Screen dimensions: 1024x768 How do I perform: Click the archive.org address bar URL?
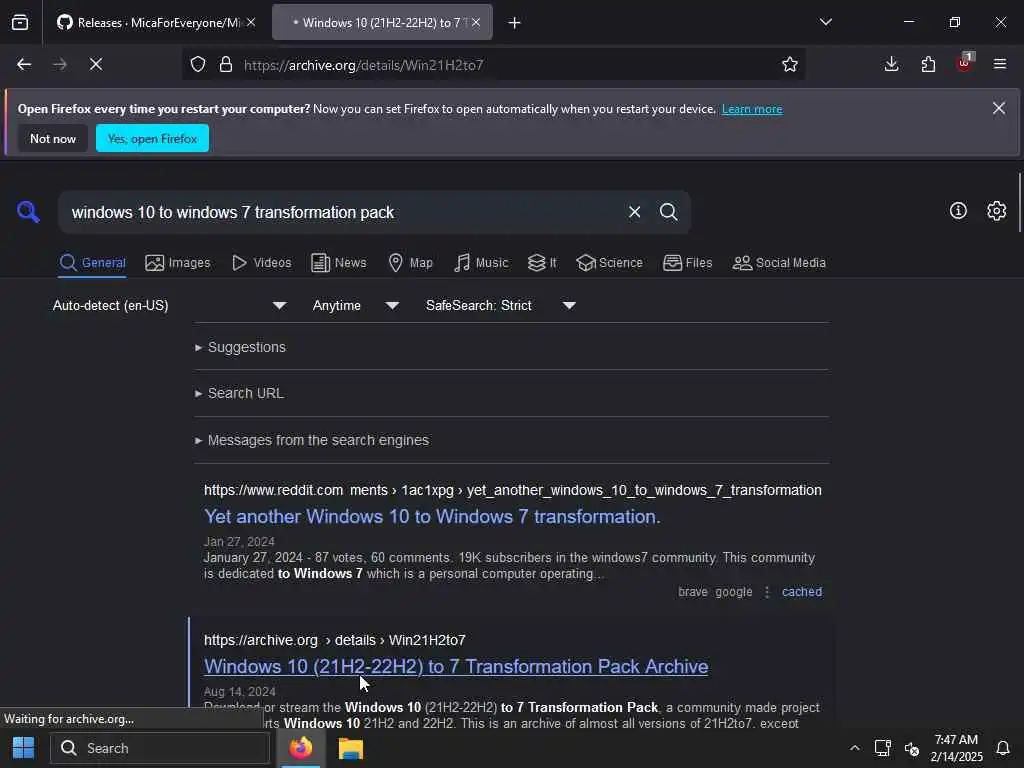pos(363,65)
